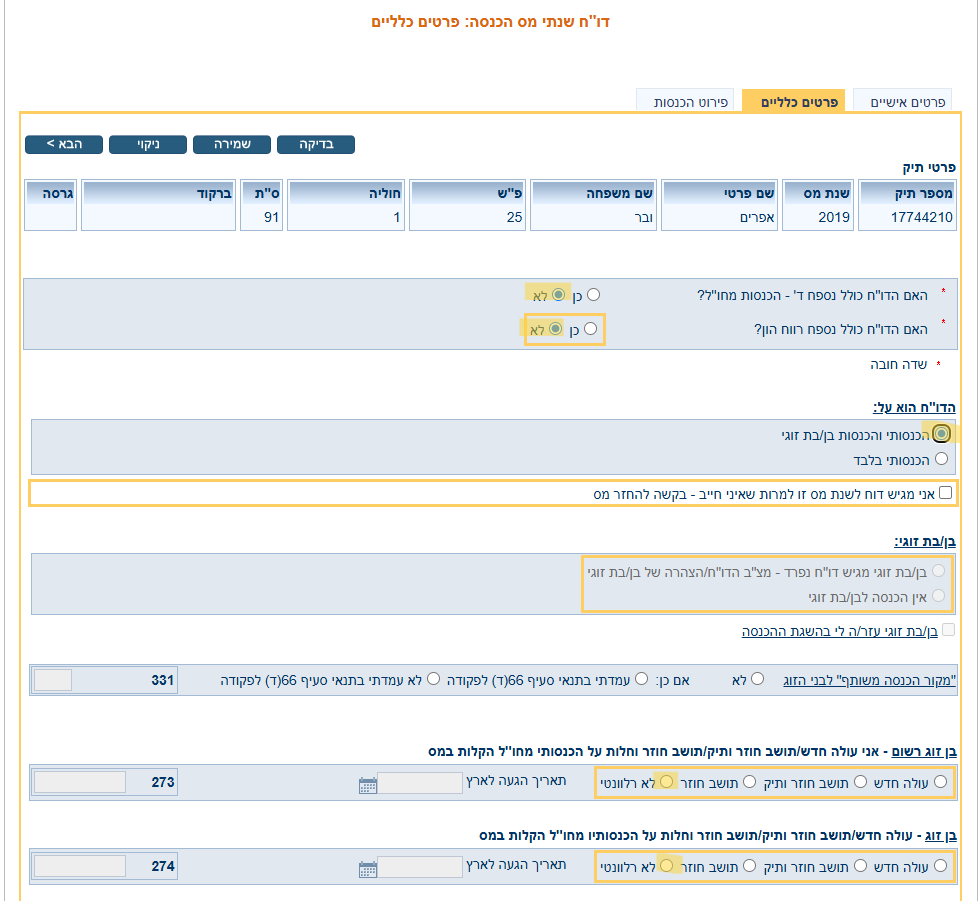This screenshot has width=979, height=901.
Task: Switch to the פירוט הכנסות tab
Action: 685,101
